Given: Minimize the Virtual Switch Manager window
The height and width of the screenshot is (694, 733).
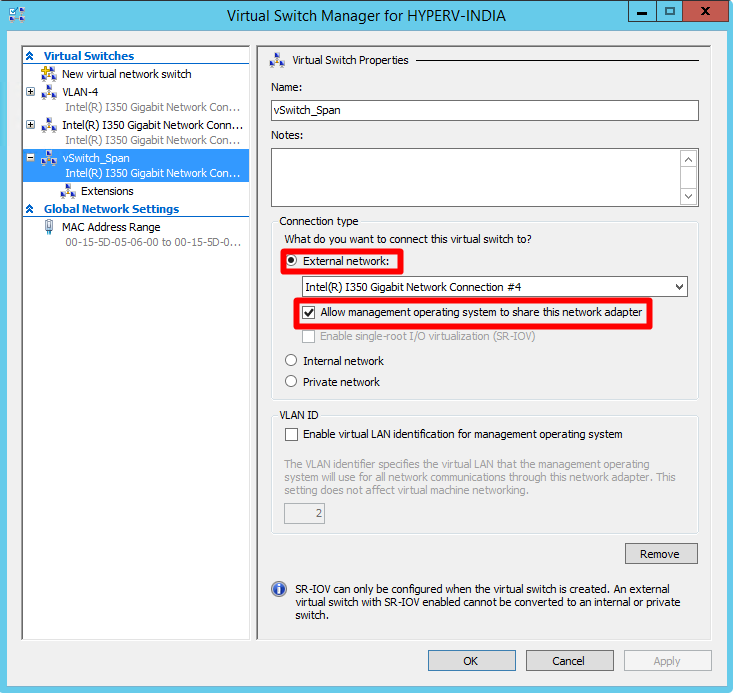Looking at the screenshot, I should (x=642, y=11).
